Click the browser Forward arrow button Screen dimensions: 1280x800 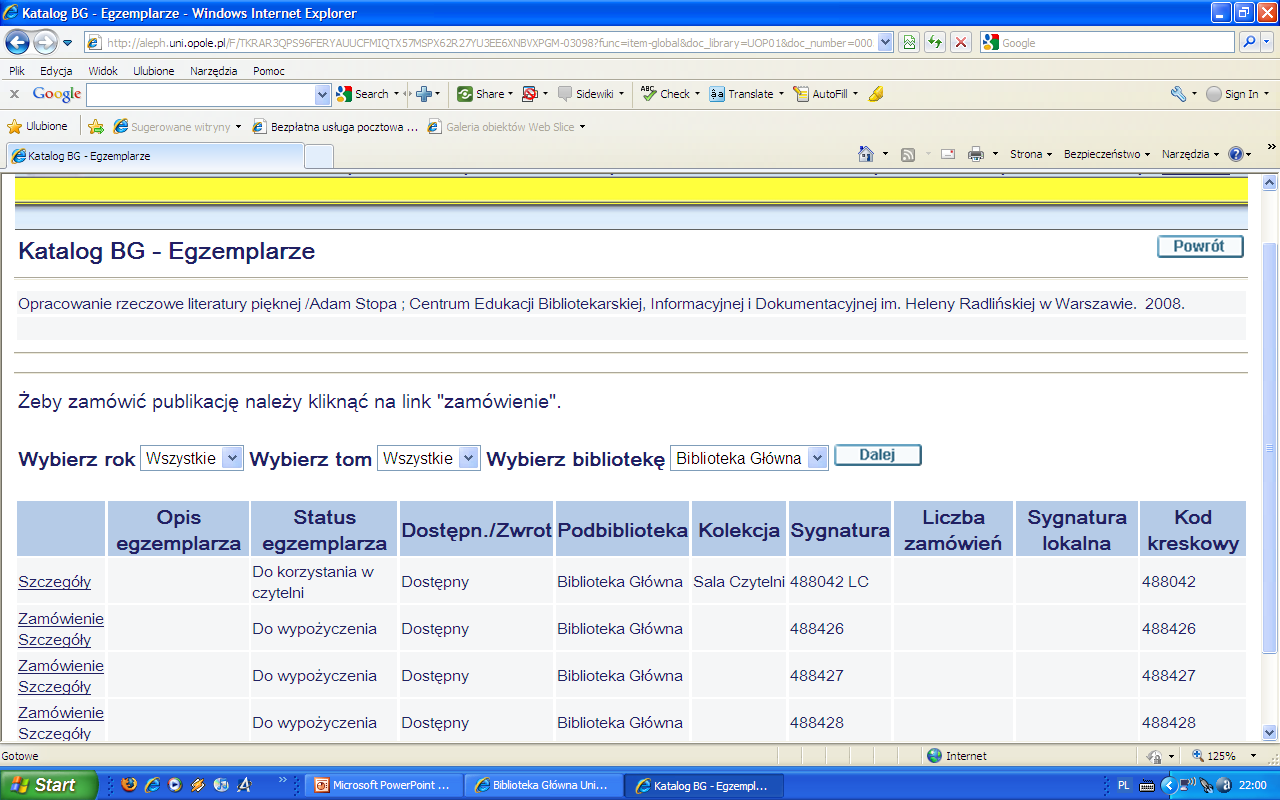(x=45, y=42)
